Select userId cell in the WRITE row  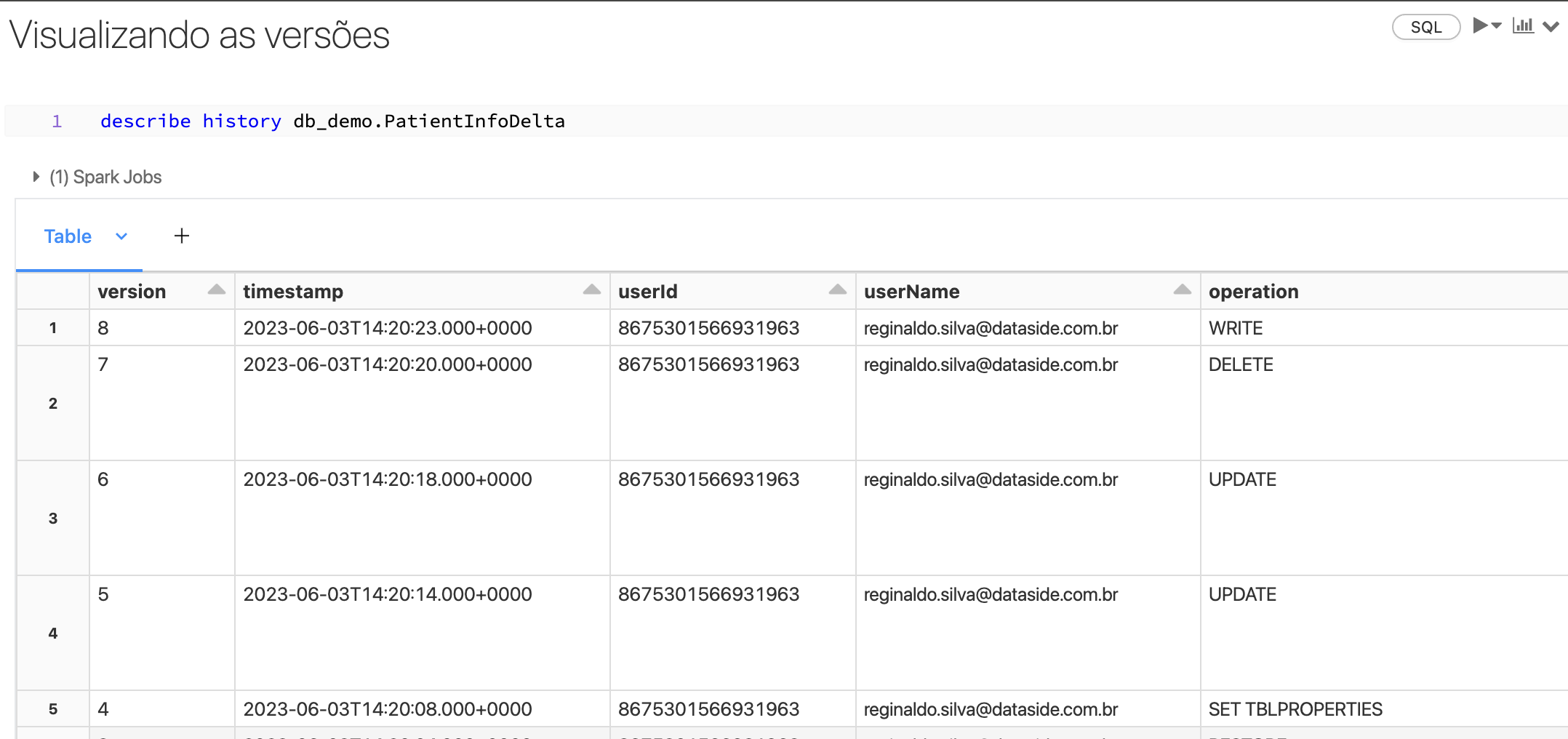pos(732,328)
